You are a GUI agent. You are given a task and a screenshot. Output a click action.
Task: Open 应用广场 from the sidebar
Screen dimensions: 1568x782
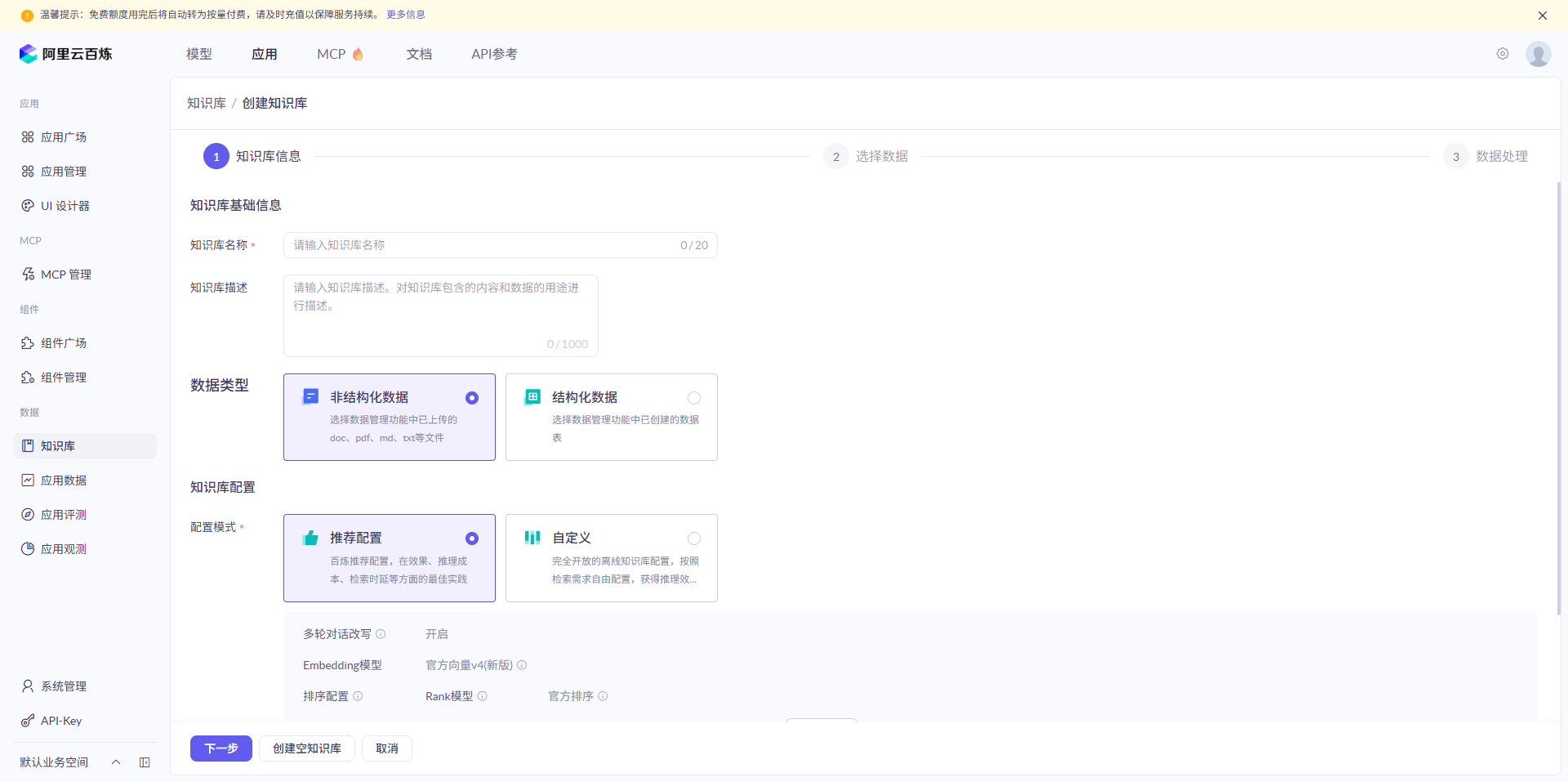(x=64, y=136)
